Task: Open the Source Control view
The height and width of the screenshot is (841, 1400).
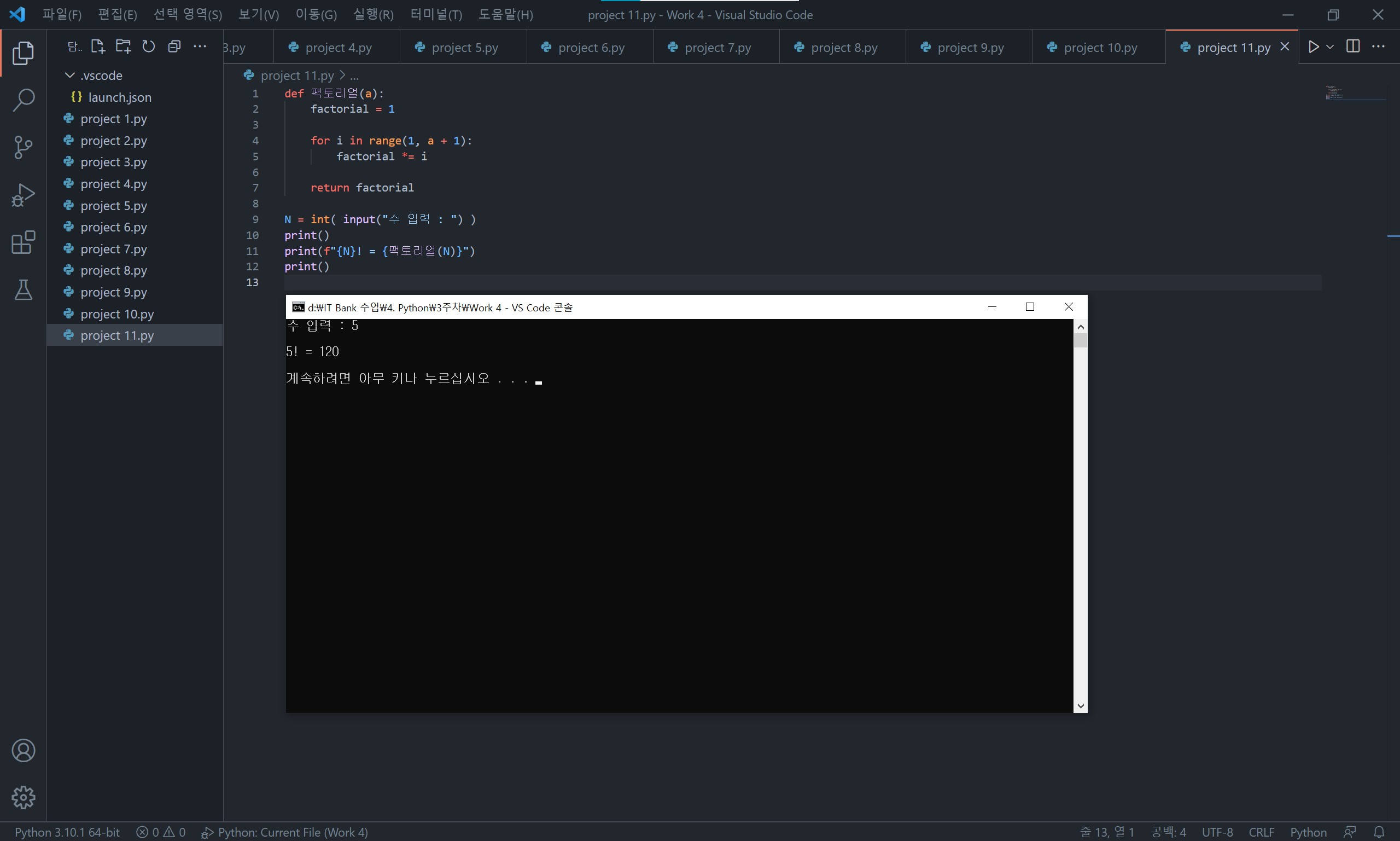Action: click(x=23, y=147)
